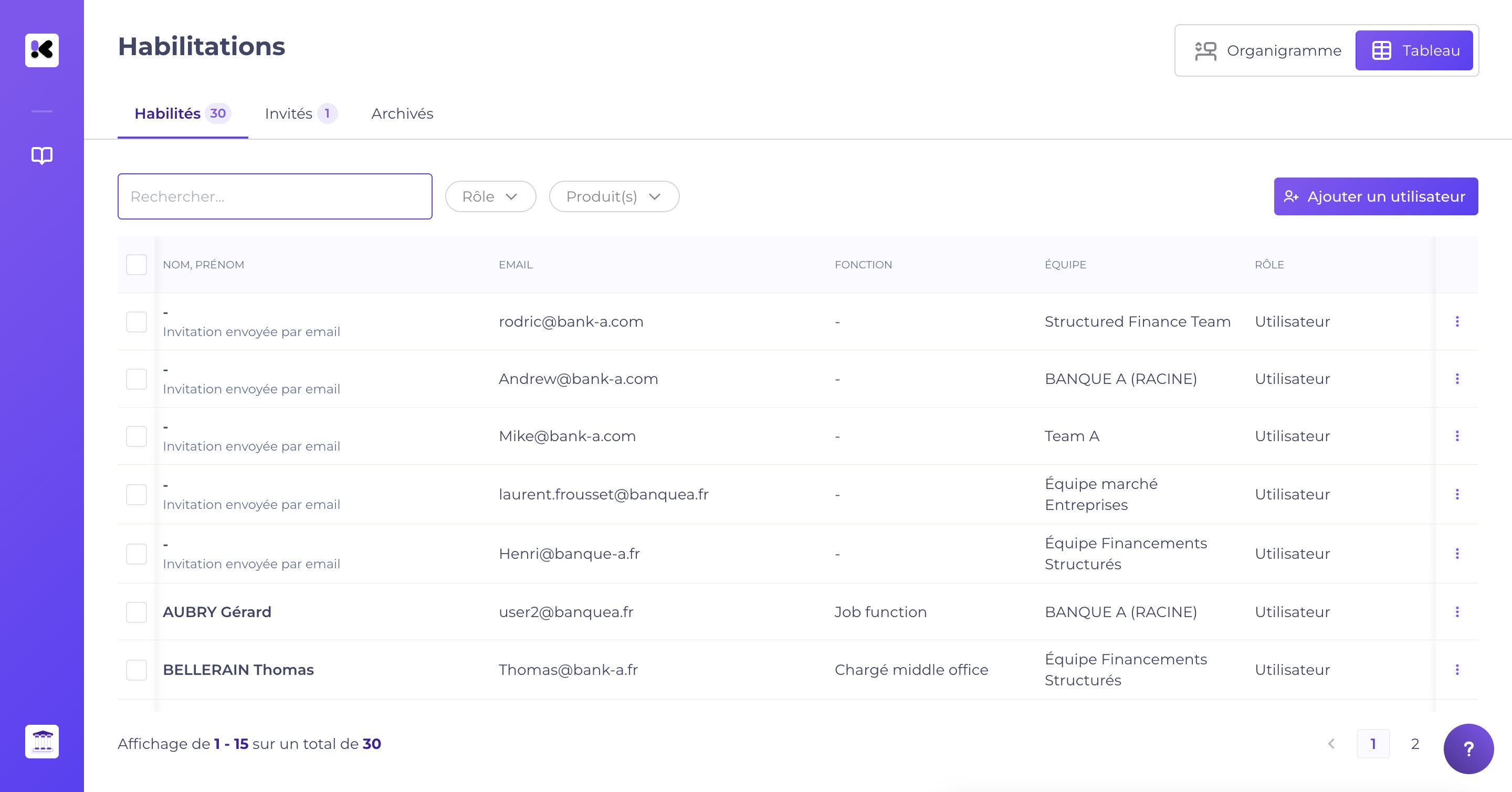Check the row for Mike@bank-a.com

tap(136, 436)
